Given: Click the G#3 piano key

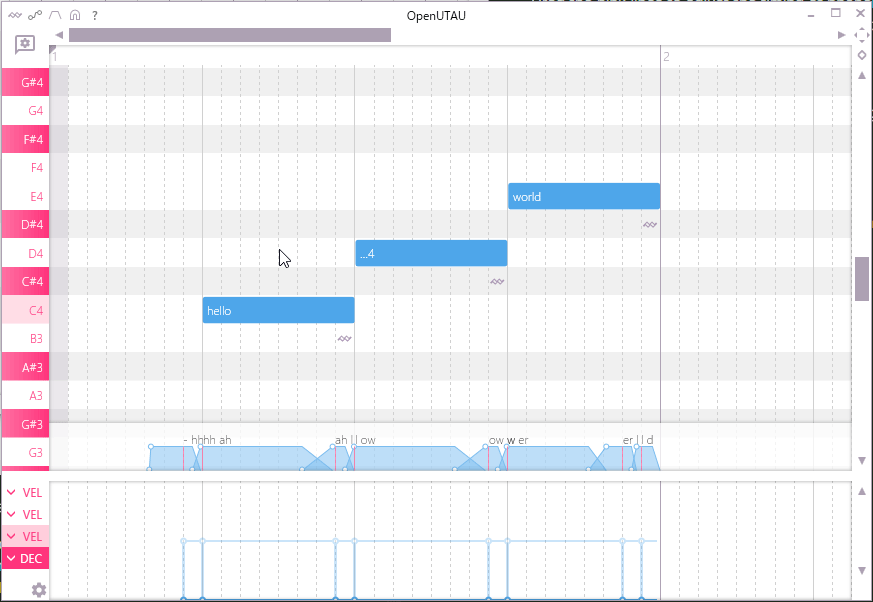Looking at the screenshot, I should (25, 424).
